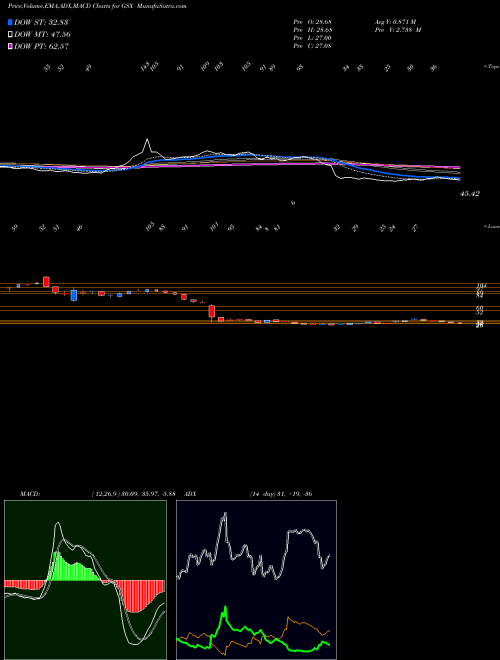
Task: Select the 'DOW ST: 32.83' legend text
Action: click(x=41, y=22)
